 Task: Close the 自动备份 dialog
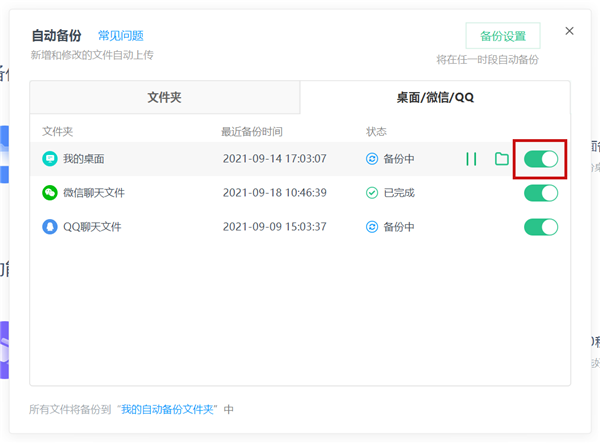[569, 31]
